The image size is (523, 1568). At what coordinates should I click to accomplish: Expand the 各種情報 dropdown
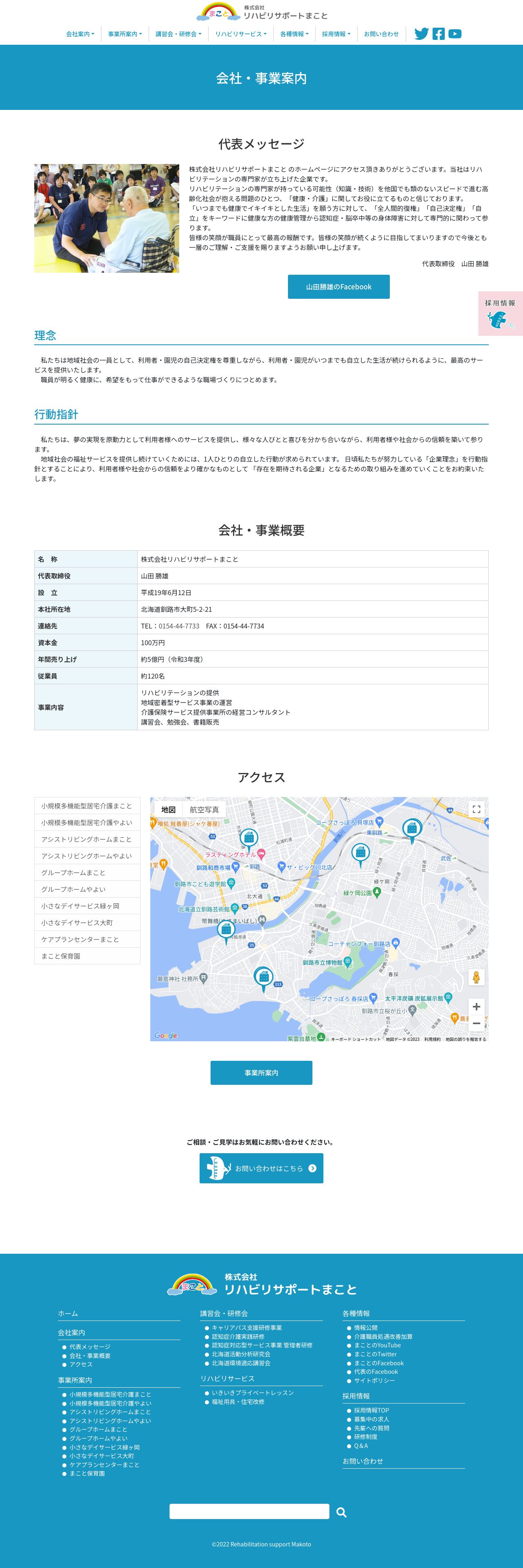pos(294,34)
